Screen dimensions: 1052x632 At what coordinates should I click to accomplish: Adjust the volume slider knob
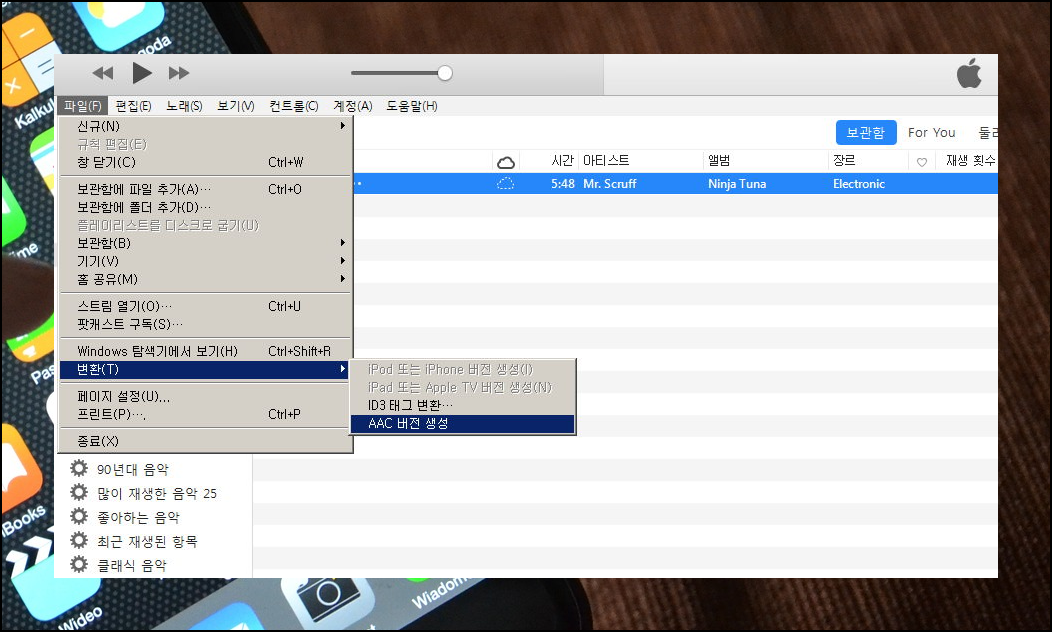445,73
